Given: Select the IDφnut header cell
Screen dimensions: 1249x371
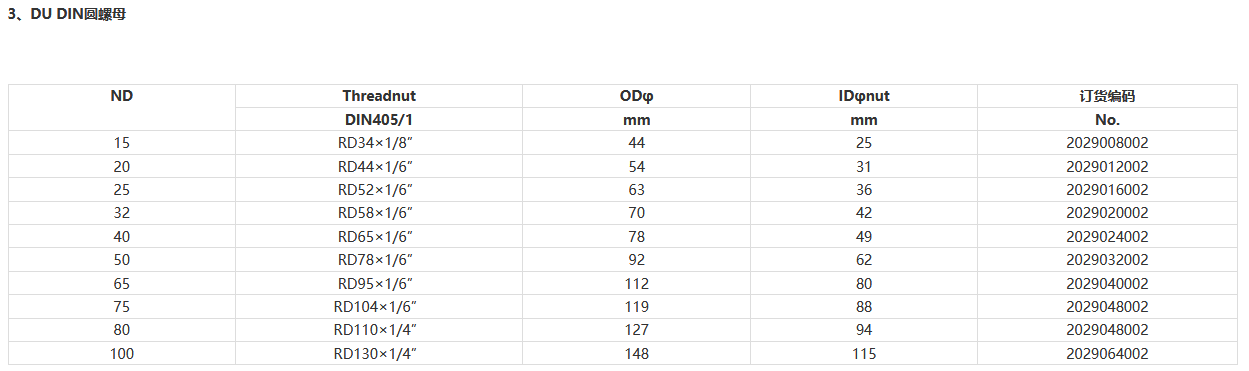Looking at the screenshot, I should point(864,96).
